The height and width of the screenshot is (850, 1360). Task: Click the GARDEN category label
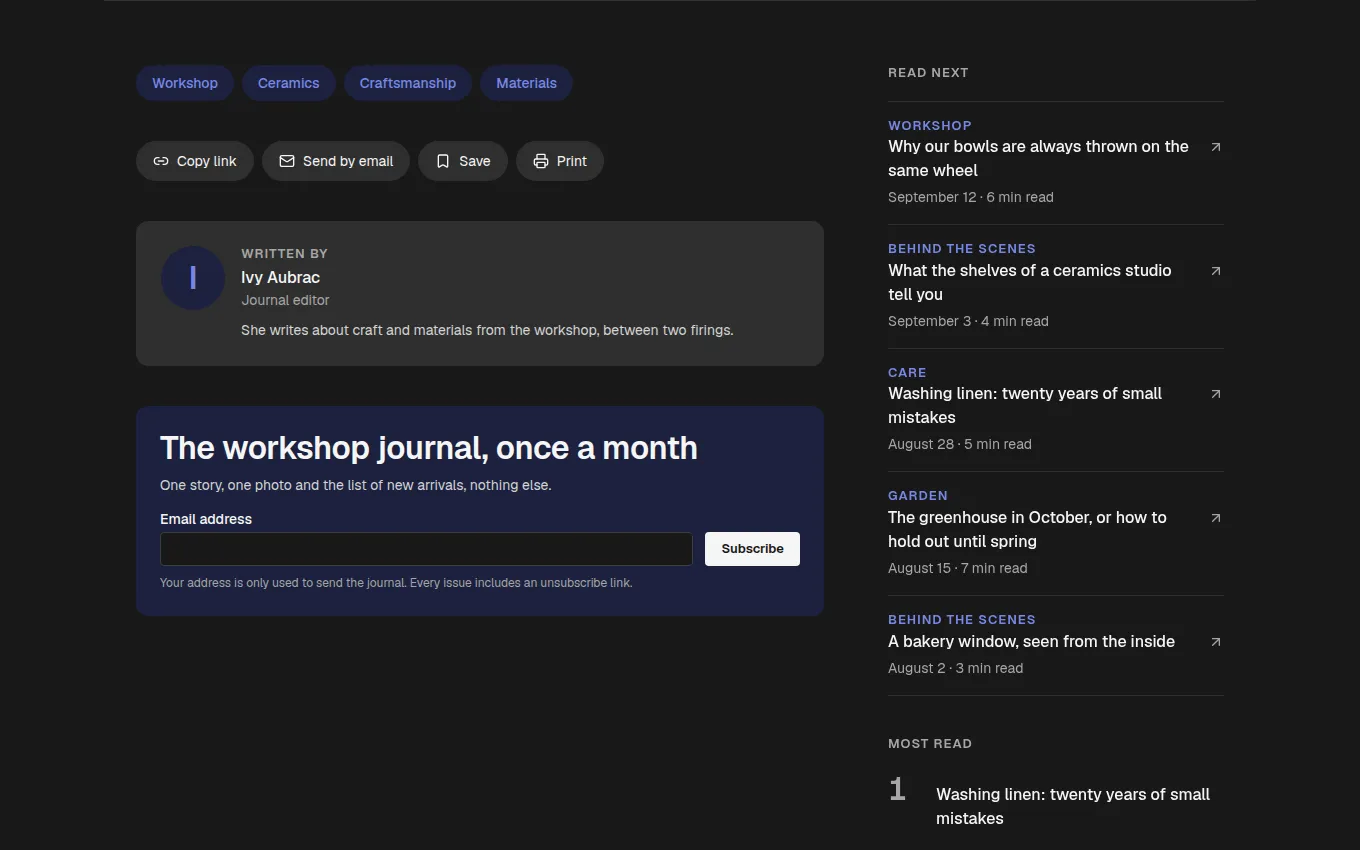point(918,495)
